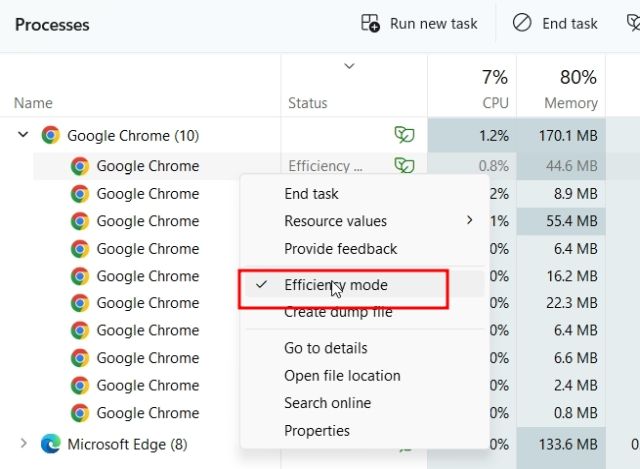The width and height of the screenshot is (640, 469).
Task: Click Run new task icon
Action: tap(370, 23)
